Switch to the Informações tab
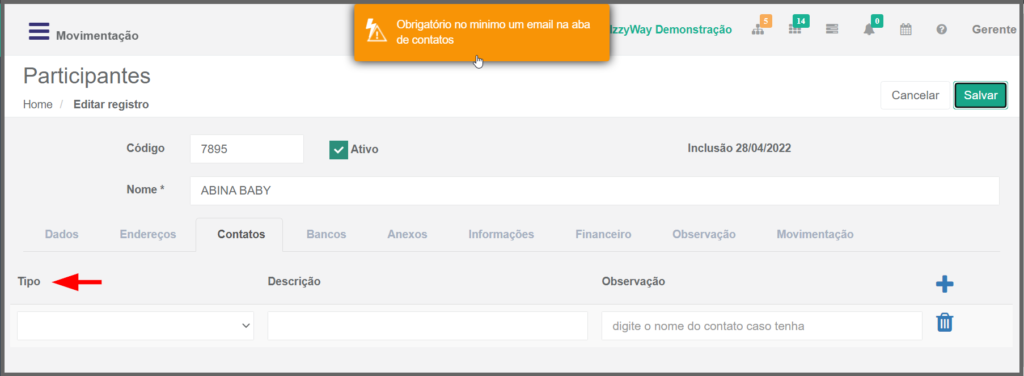Viewport: 1024px width, 376px height. (x=501, y=234)
